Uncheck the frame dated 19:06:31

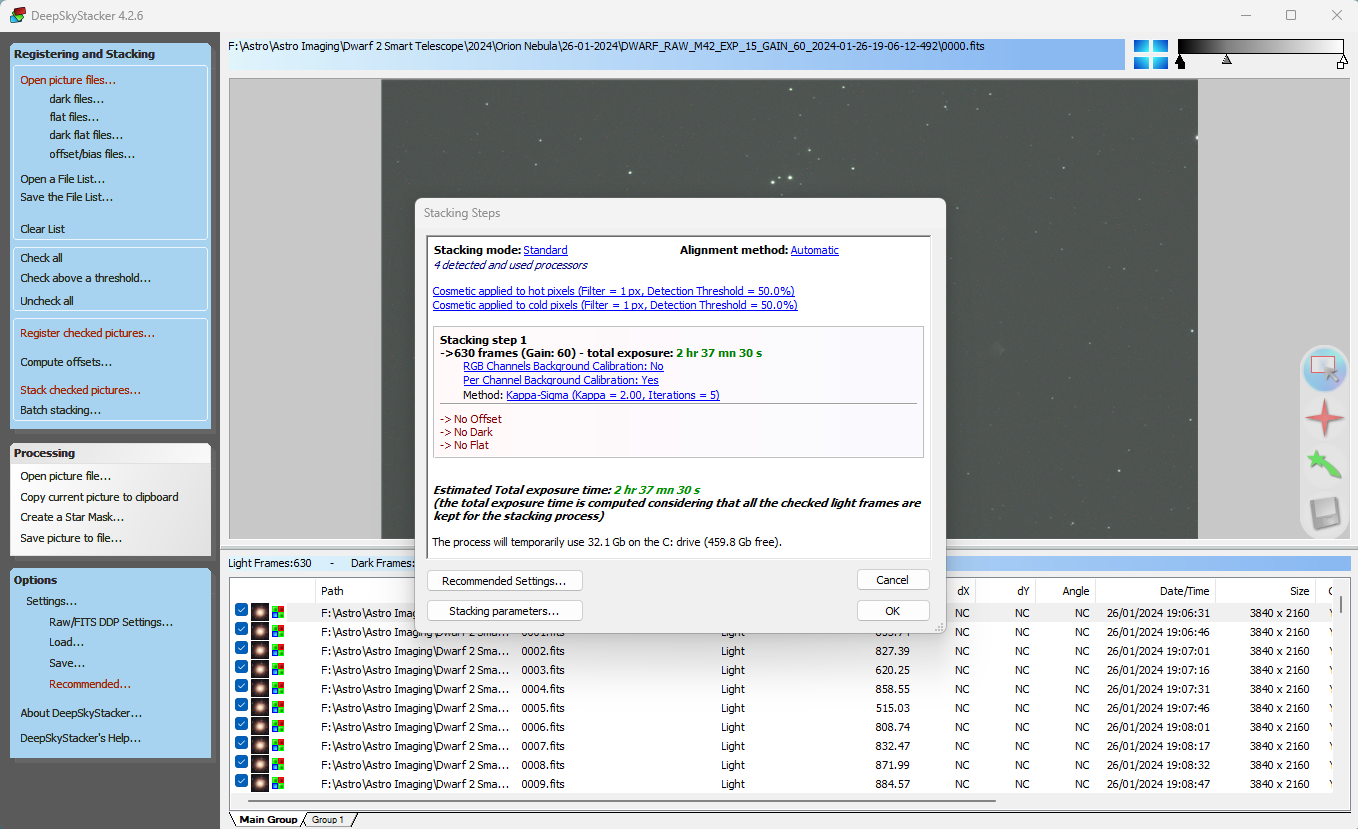242,610
